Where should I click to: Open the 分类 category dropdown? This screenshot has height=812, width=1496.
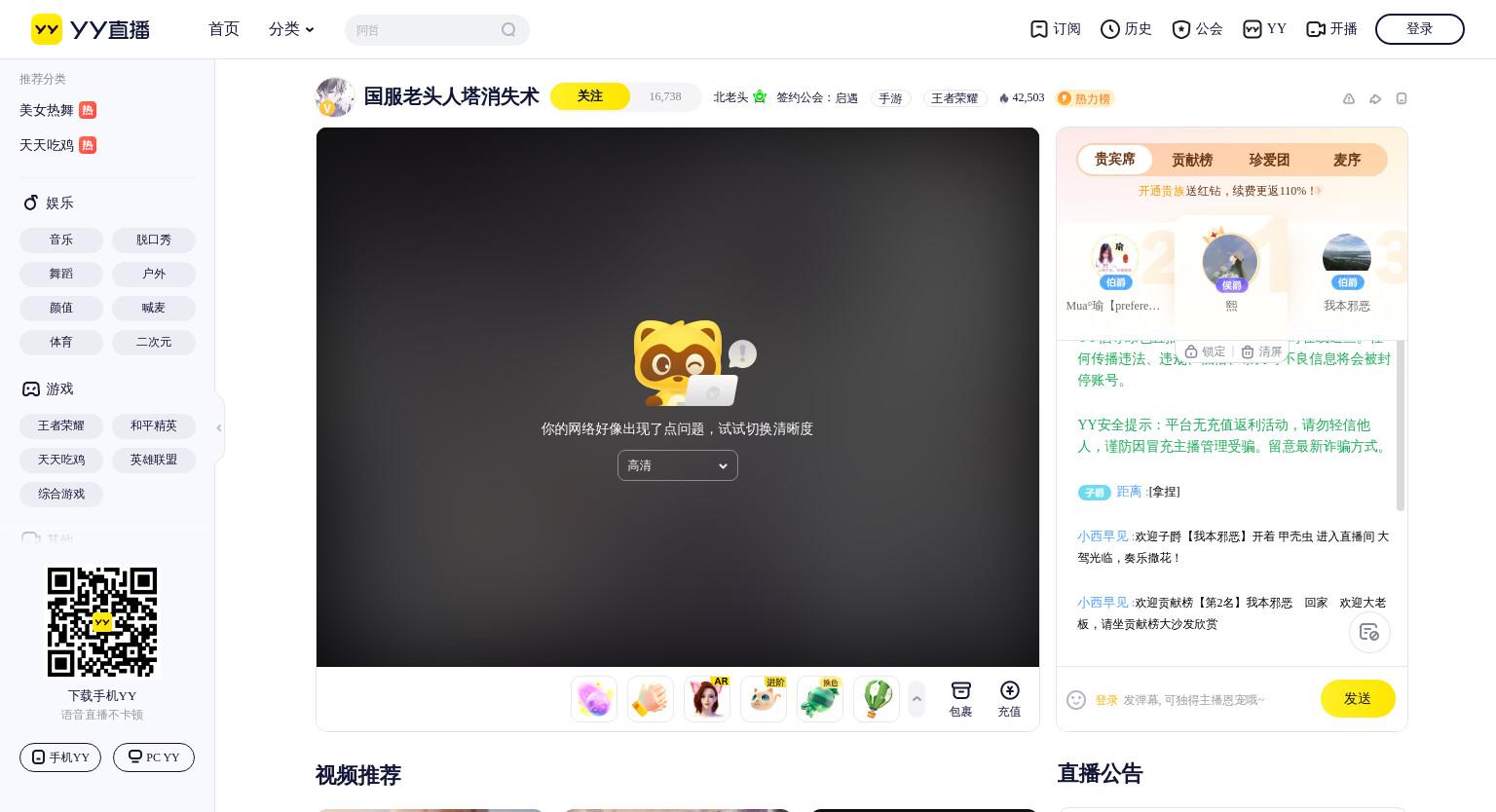291,29
